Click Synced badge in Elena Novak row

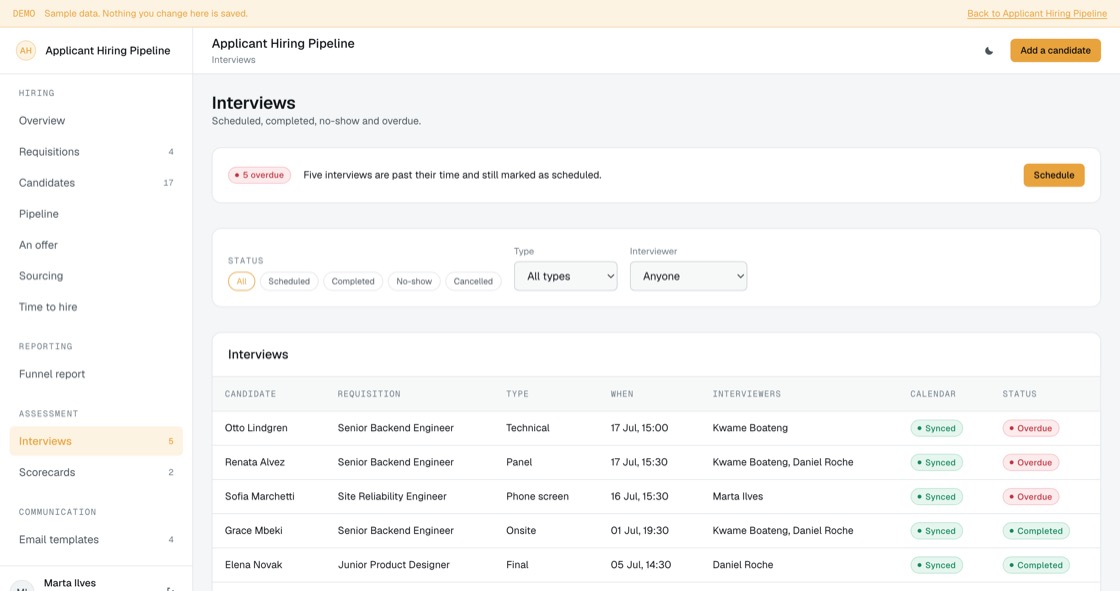pos(936,565)
